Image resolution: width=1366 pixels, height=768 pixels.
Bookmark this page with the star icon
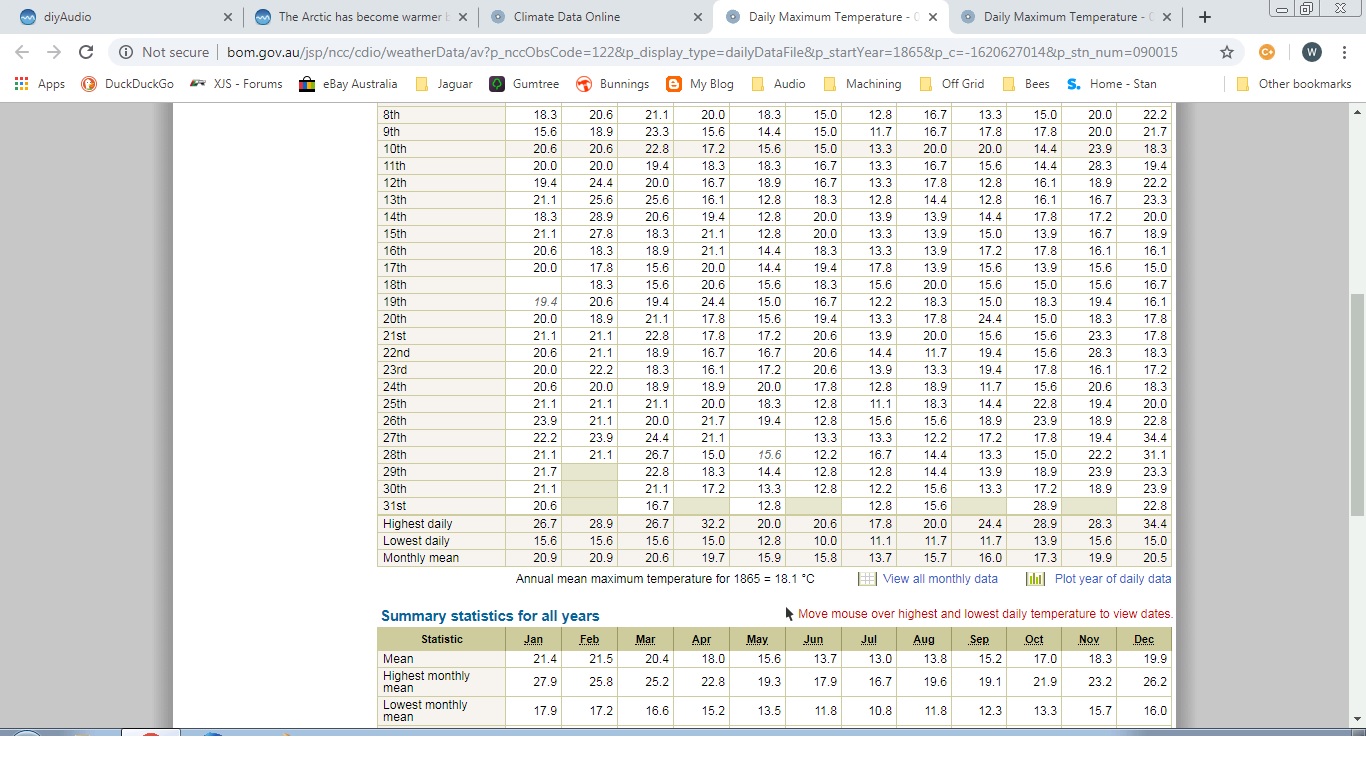[x=1227, y=52]
